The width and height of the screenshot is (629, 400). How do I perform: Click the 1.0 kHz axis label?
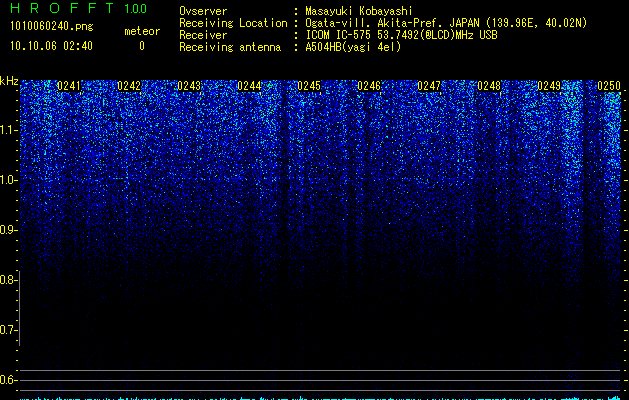click(9, 180)
